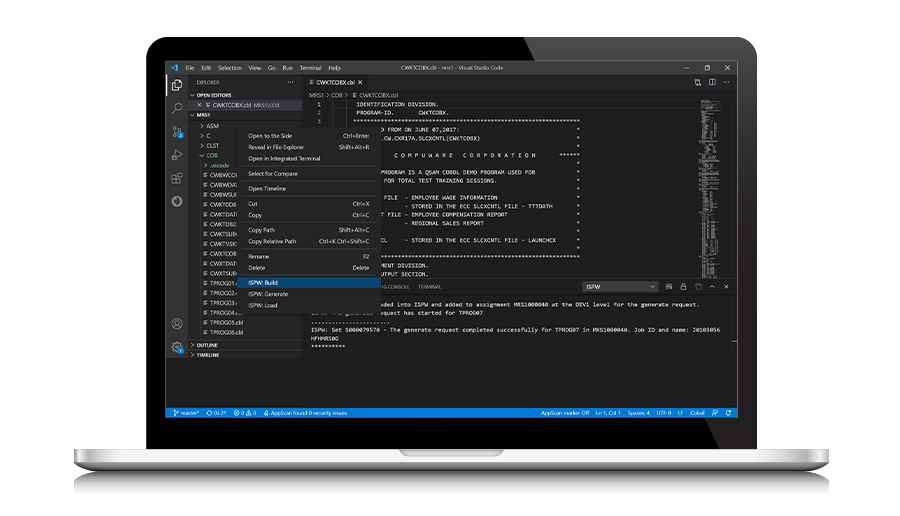Expand the ASM folder in explorer

tap(212, 126)
